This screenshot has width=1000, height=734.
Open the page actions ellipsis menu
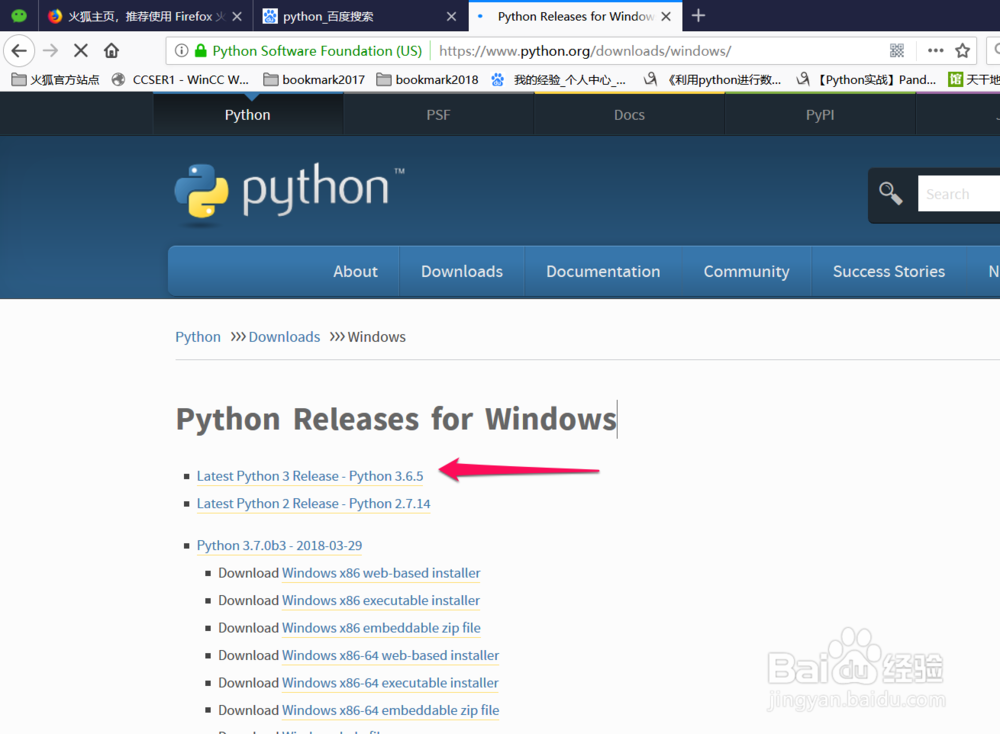pyautogui.click(x=934, y=50)
